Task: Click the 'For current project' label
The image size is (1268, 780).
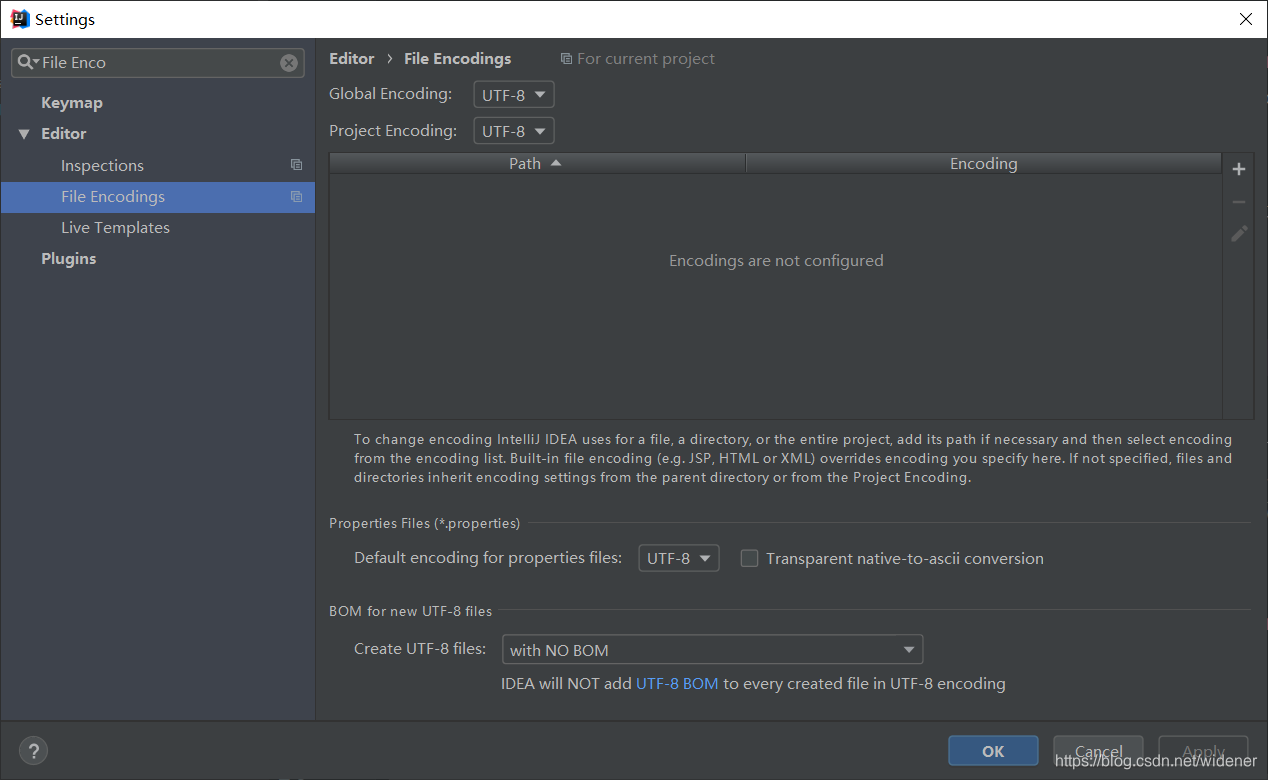Action: pyautogui.click(x=646, y=59)
